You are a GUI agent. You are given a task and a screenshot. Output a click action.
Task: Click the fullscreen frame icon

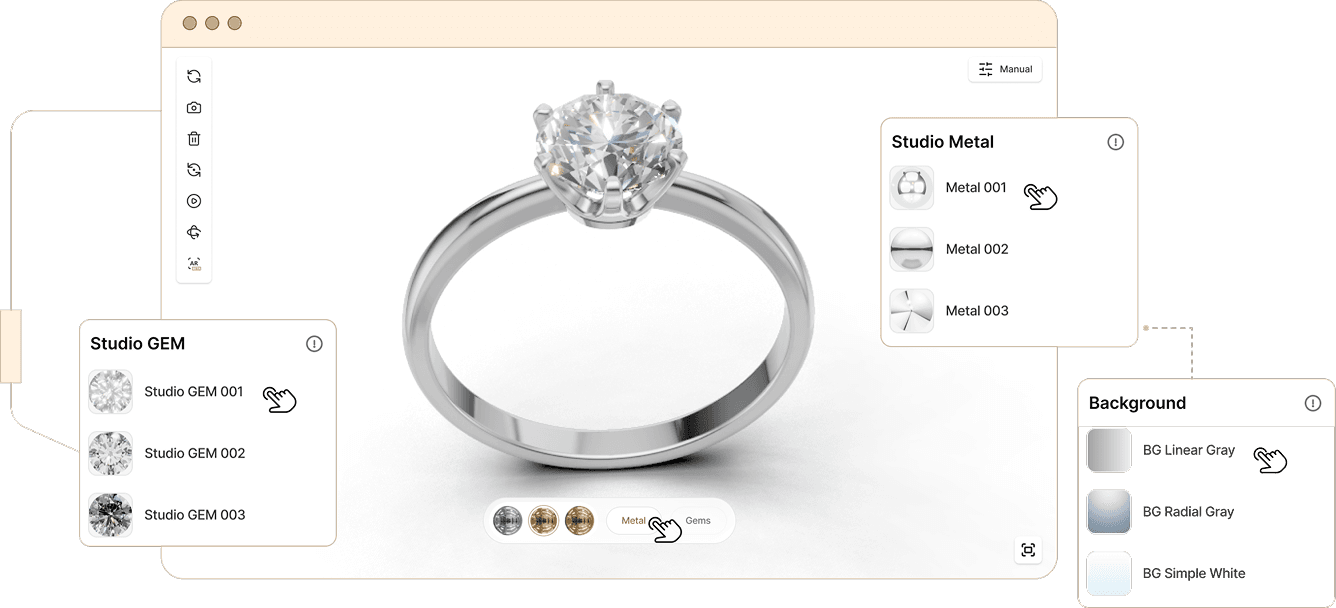[1027, 550]
